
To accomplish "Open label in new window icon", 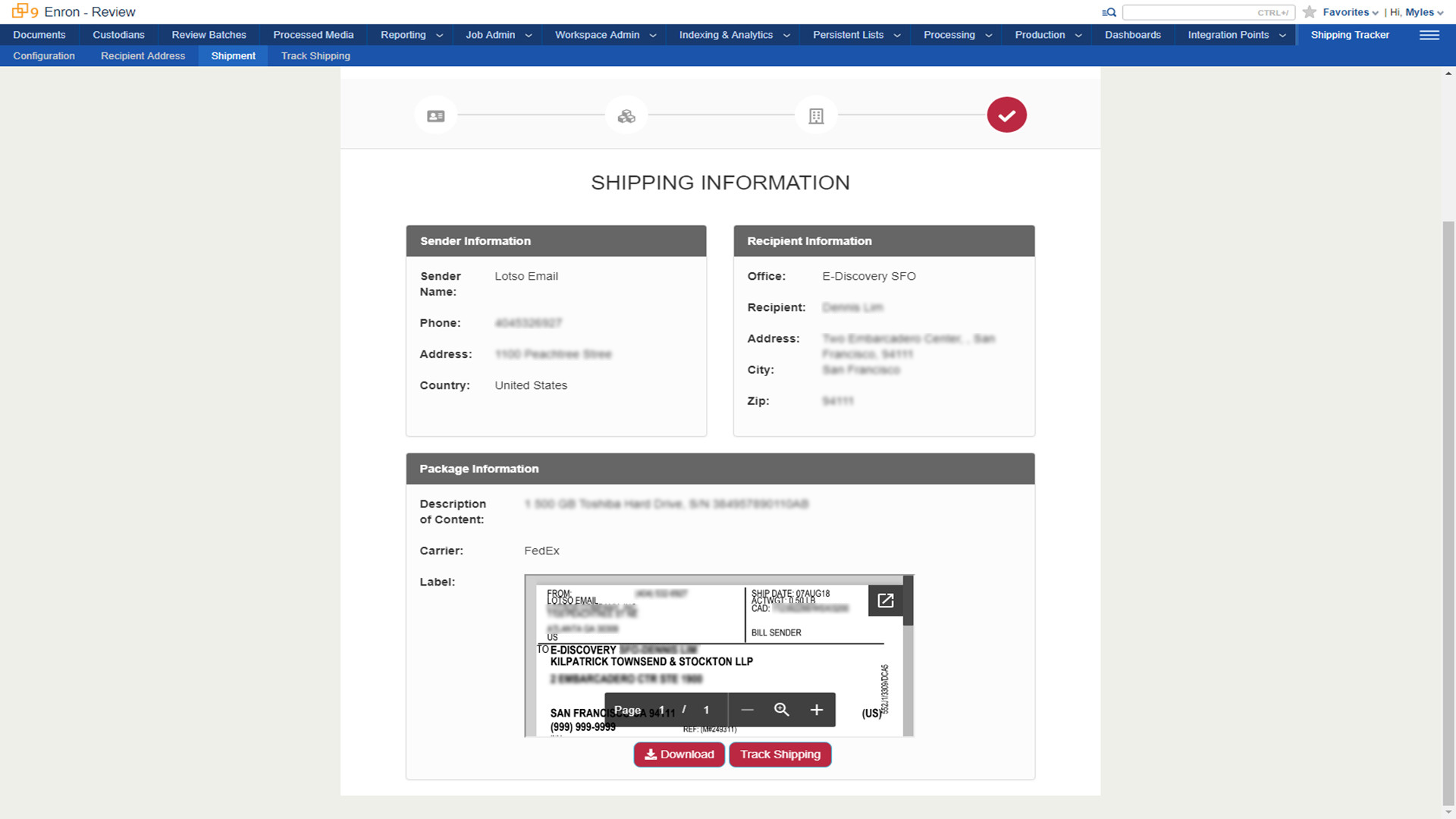I will point(885,601).
